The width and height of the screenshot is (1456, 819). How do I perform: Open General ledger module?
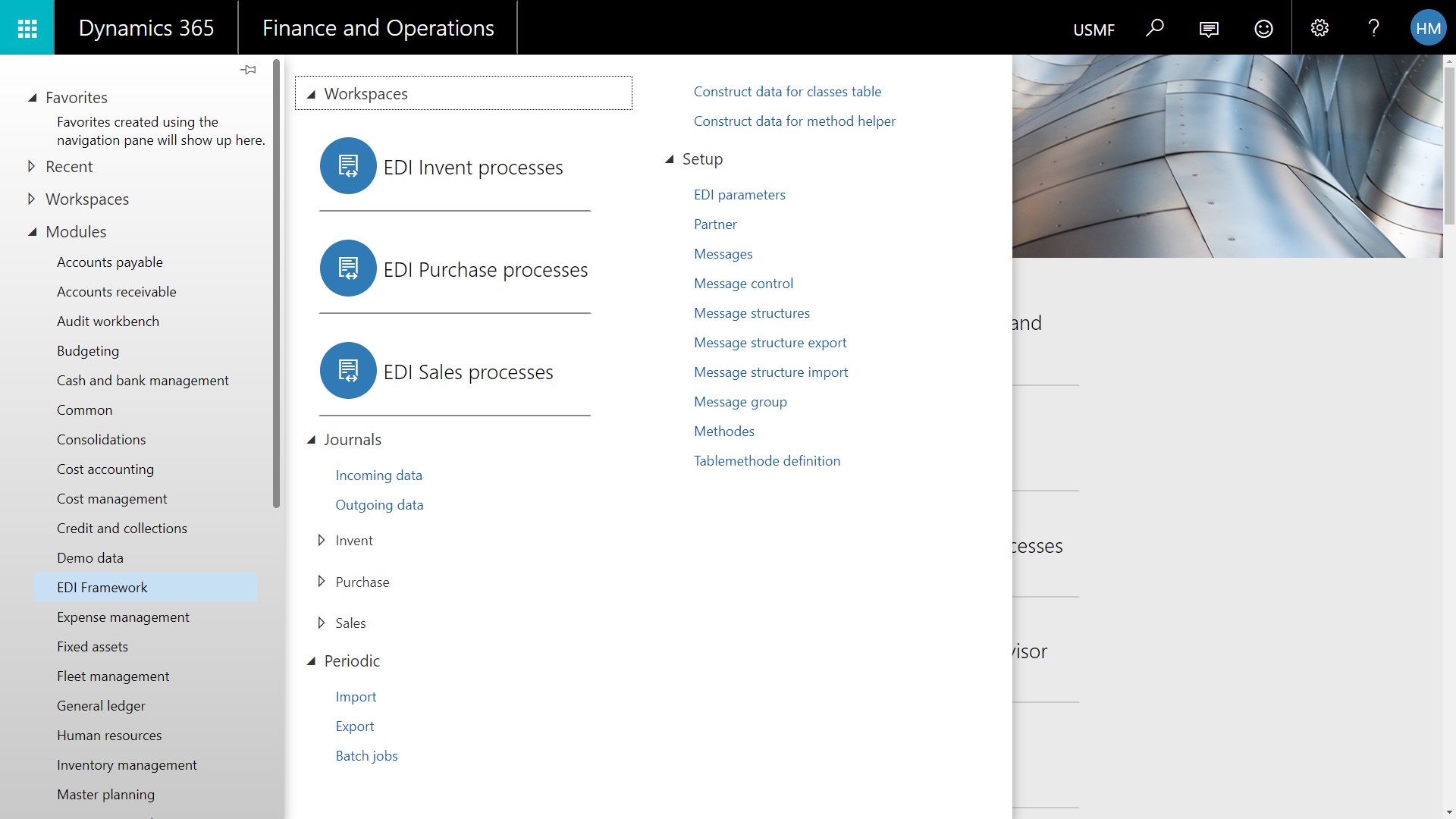[101, 706]
